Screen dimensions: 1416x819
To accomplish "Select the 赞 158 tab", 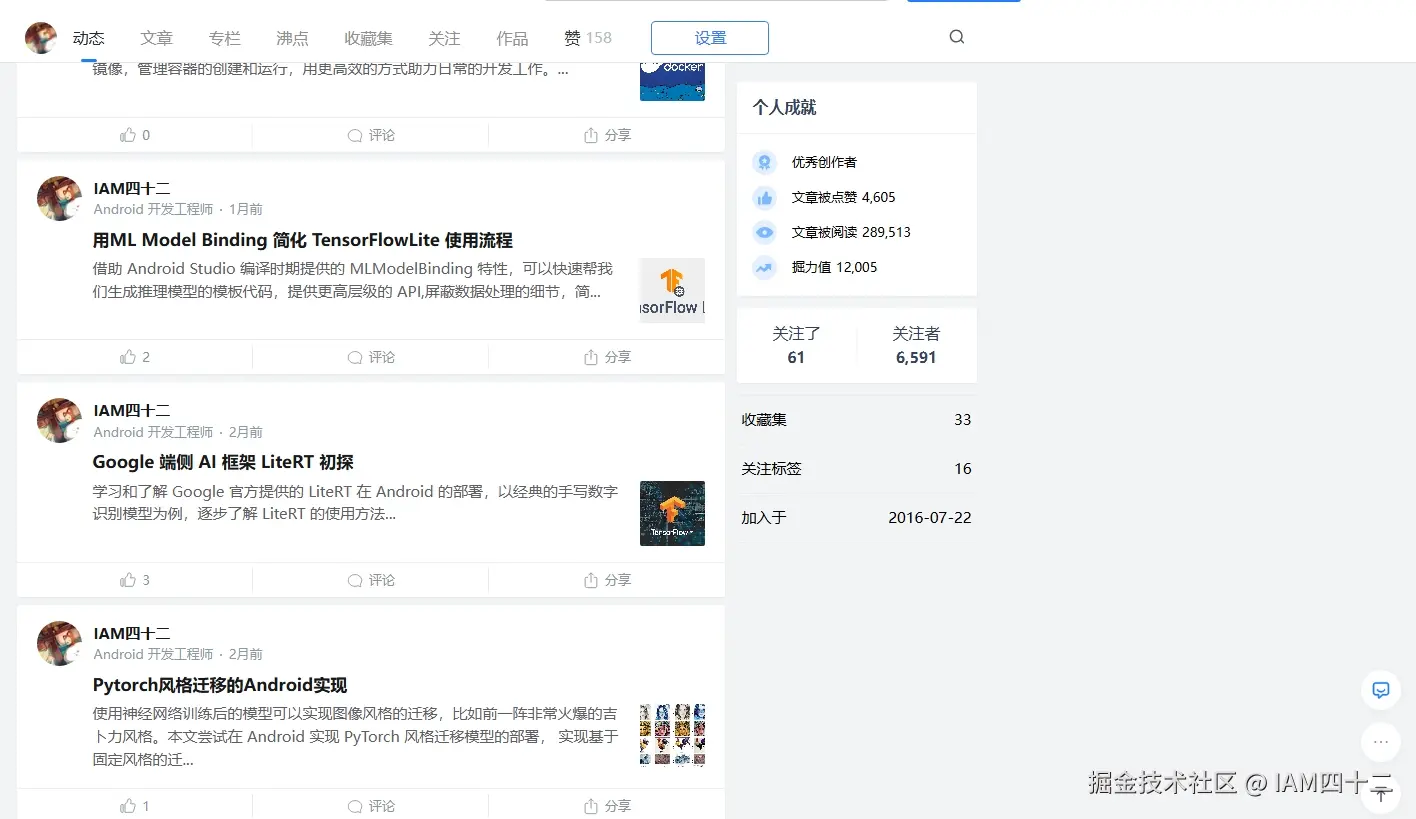I will click(x=588, y=38).
